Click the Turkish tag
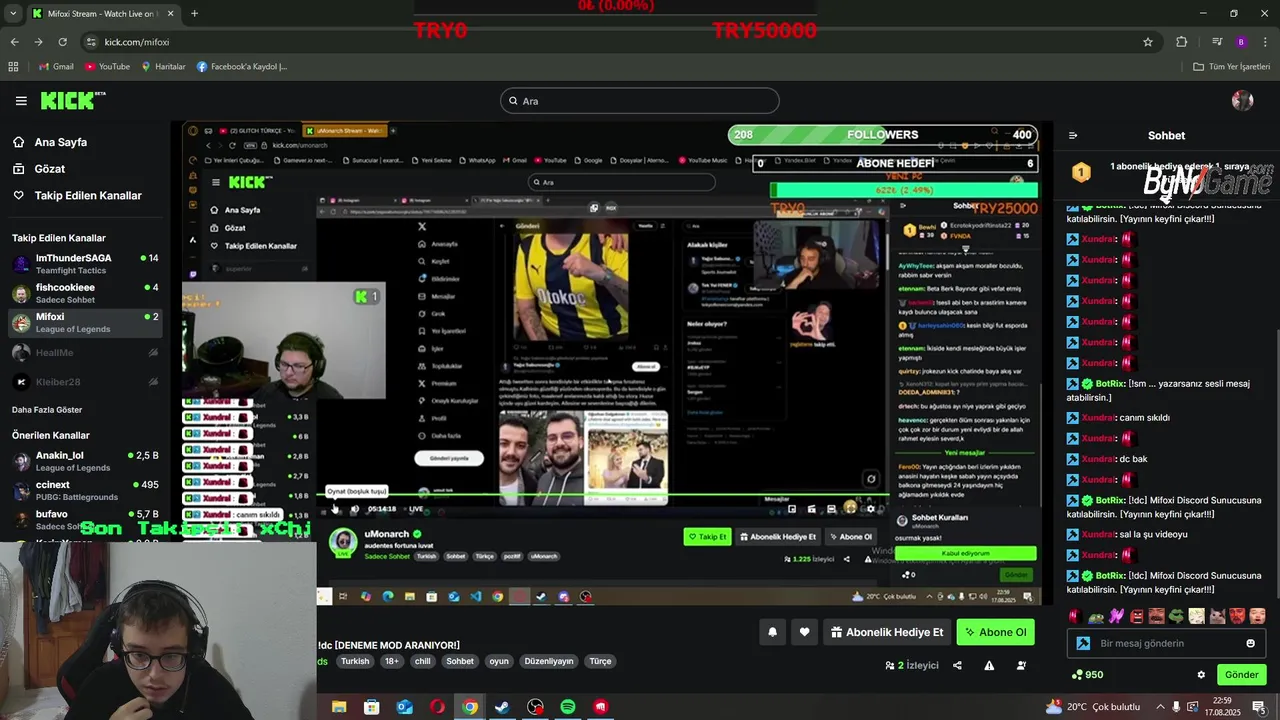The height and width of the screenshot is (720, 1280). pos(355,661)
